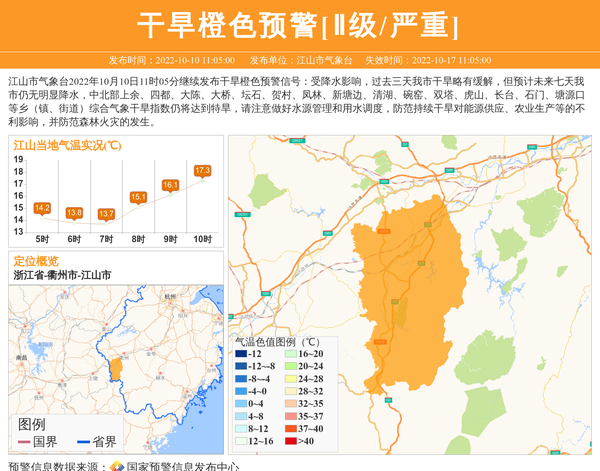Click the National Early Warning Center logo icon
This screenshot has height=471, width=600.
tap(117, 465)
